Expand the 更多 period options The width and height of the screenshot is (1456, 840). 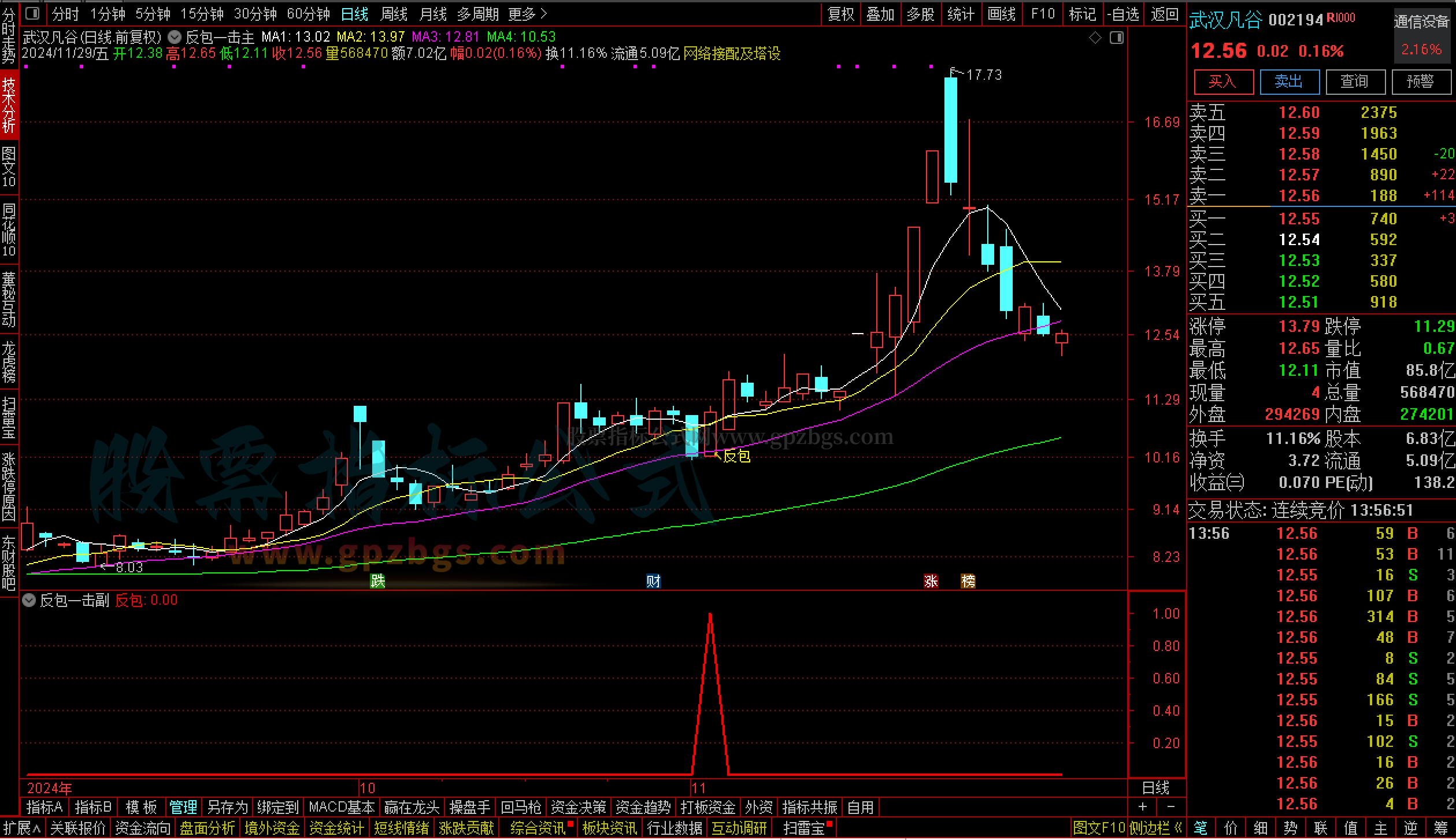527,13
